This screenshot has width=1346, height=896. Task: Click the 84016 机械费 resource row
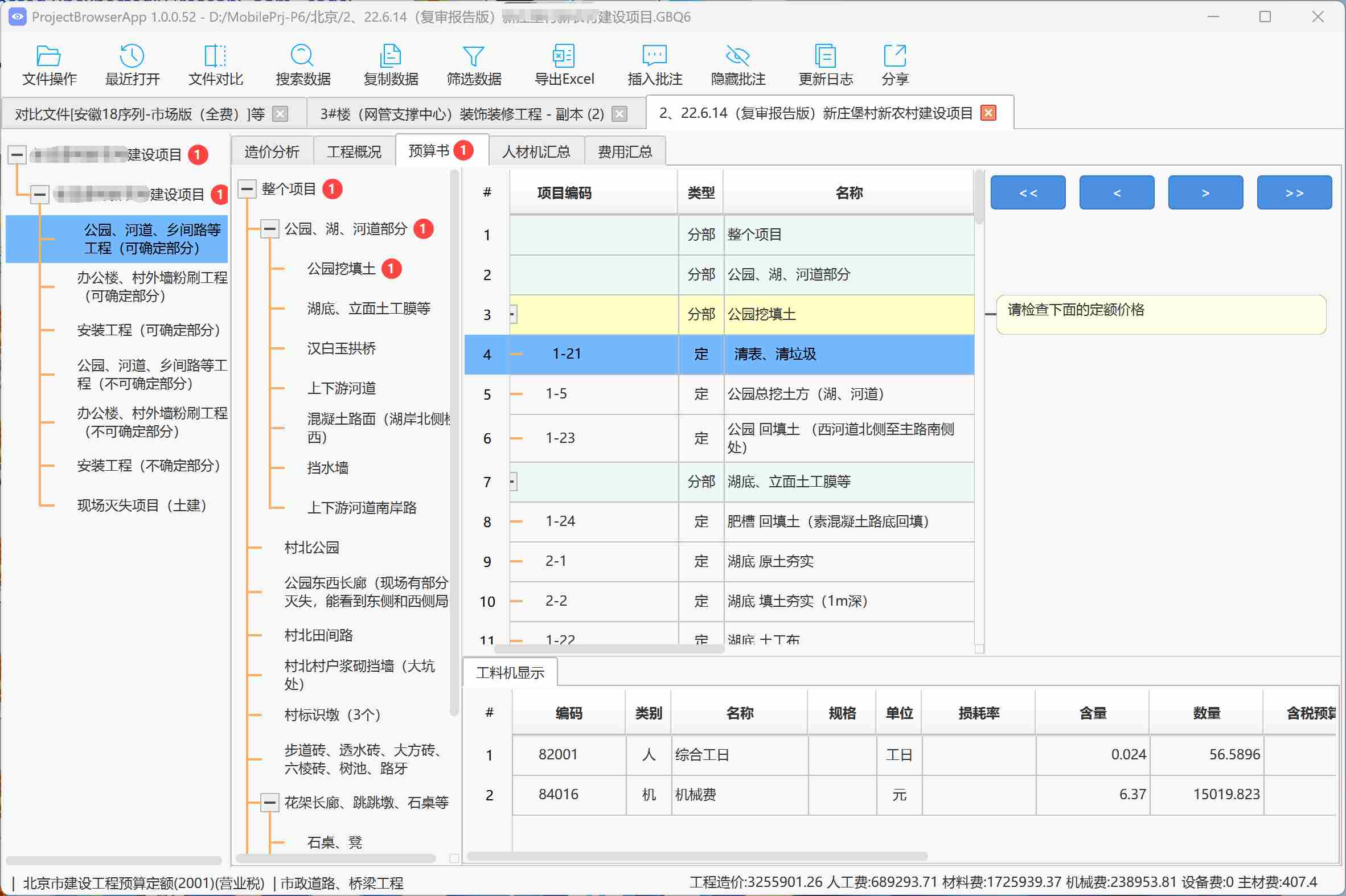pos(900,795)
